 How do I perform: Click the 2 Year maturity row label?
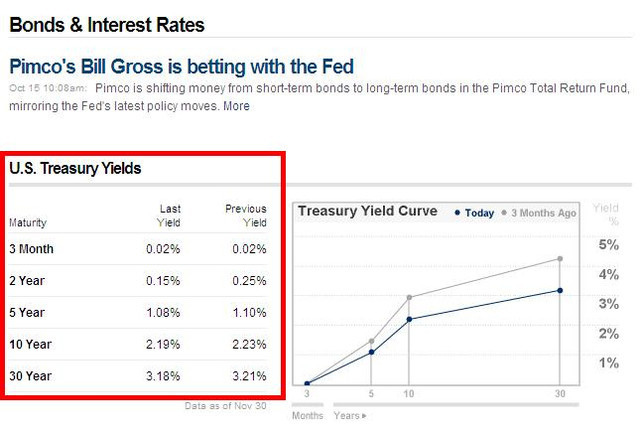pyautogui.click(x=27, y=281)
